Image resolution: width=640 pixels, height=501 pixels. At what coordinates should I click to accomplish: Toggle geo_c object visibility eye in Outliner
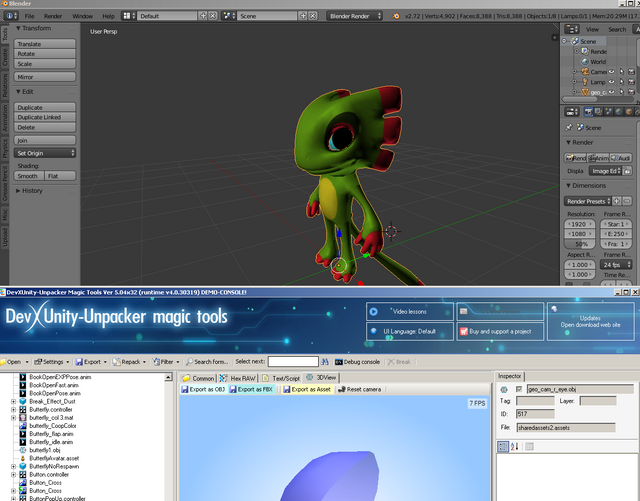point(611,92)
